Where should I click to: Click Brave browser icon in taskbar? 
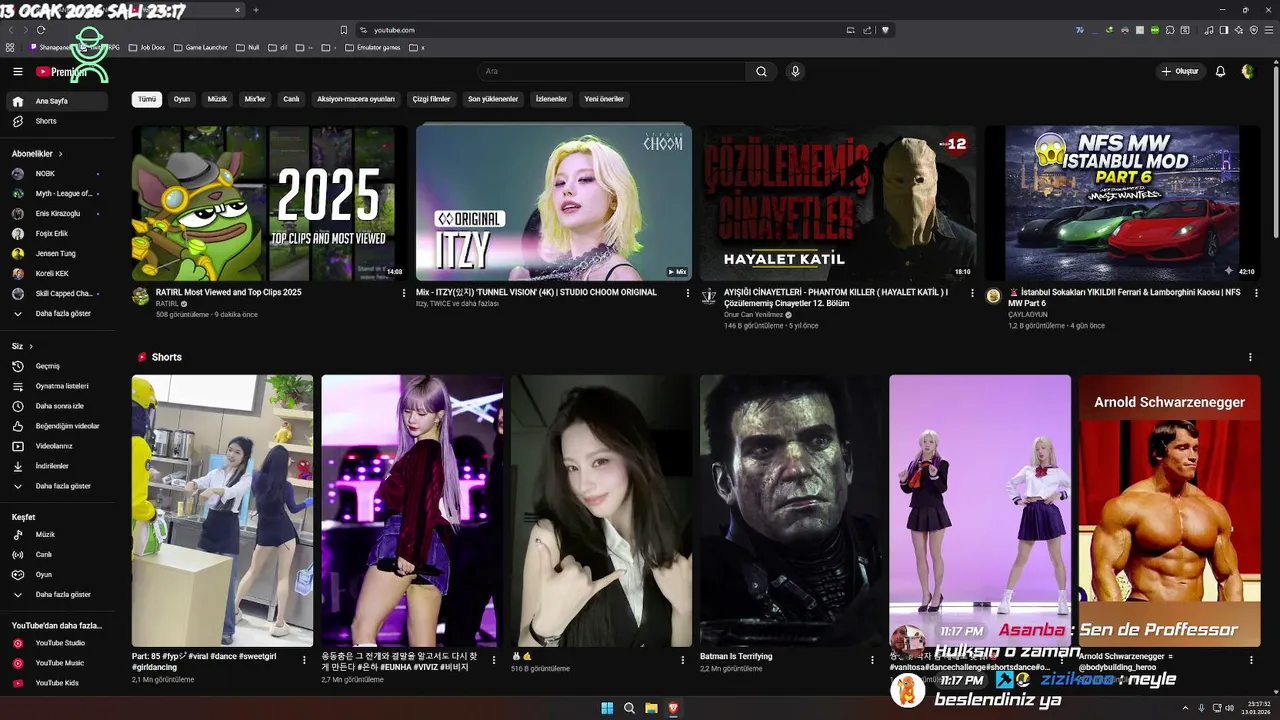(x=673, y=708)
